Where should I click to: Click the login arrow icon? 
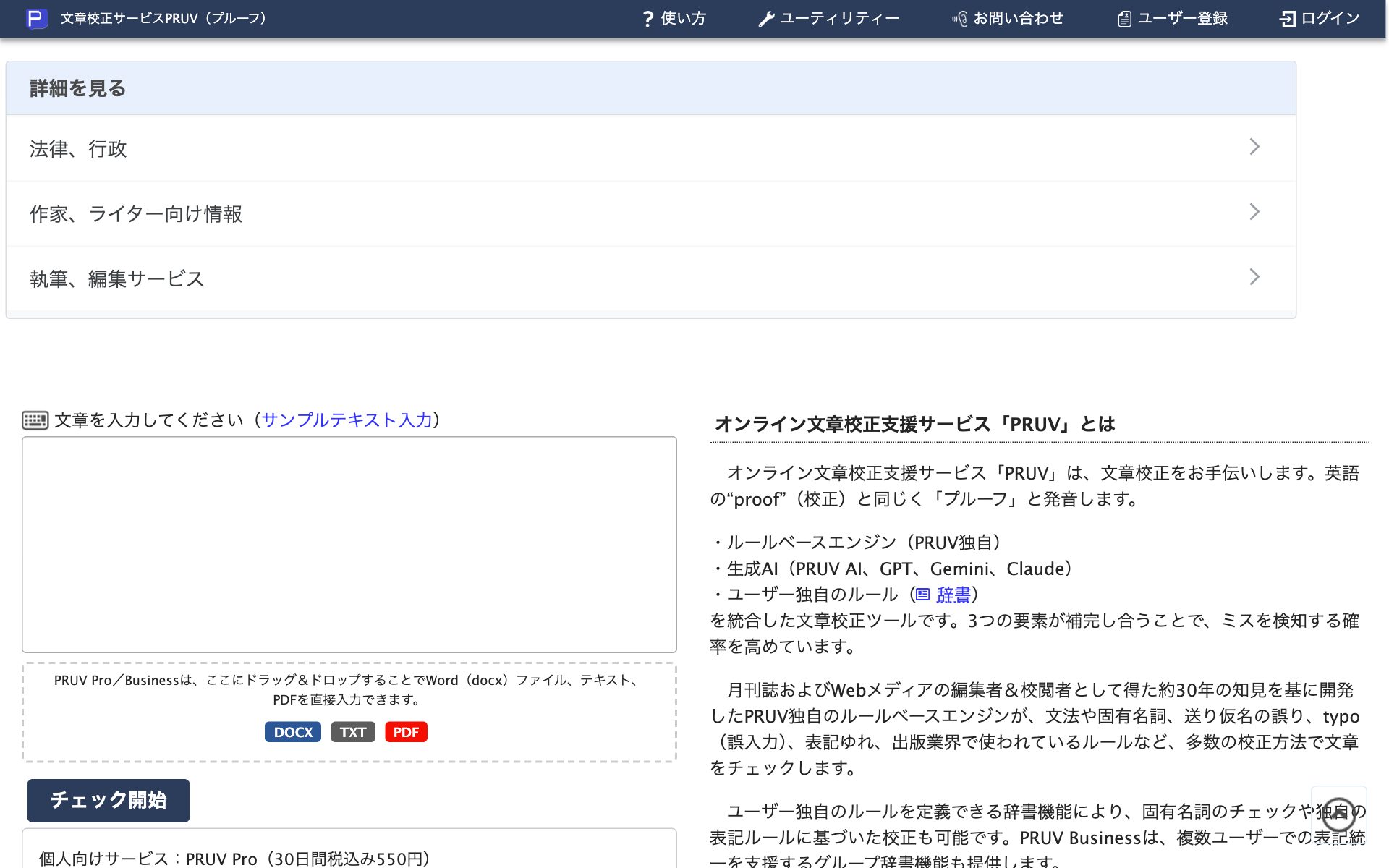1288,19
